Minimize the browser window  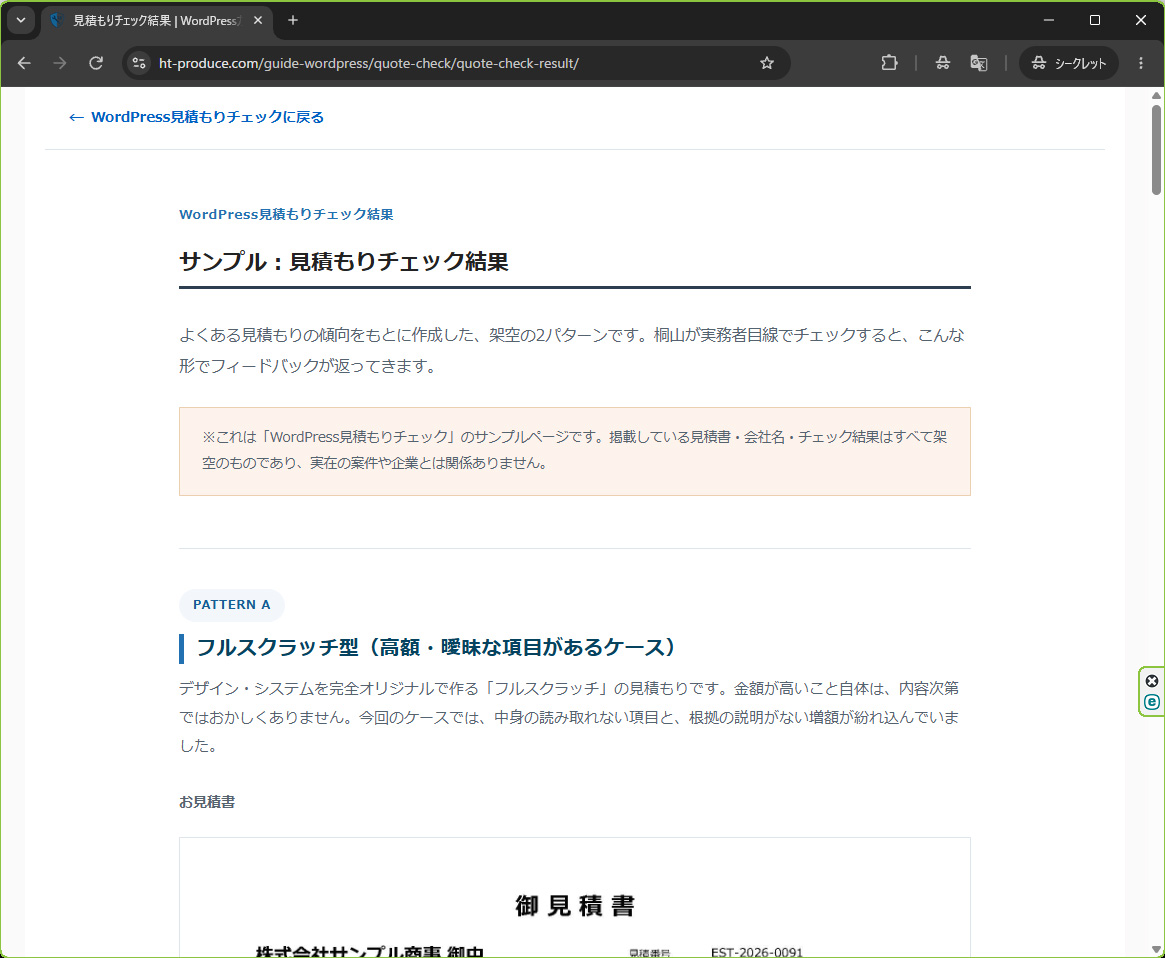pyautogui.click(x=1048, y=20)
